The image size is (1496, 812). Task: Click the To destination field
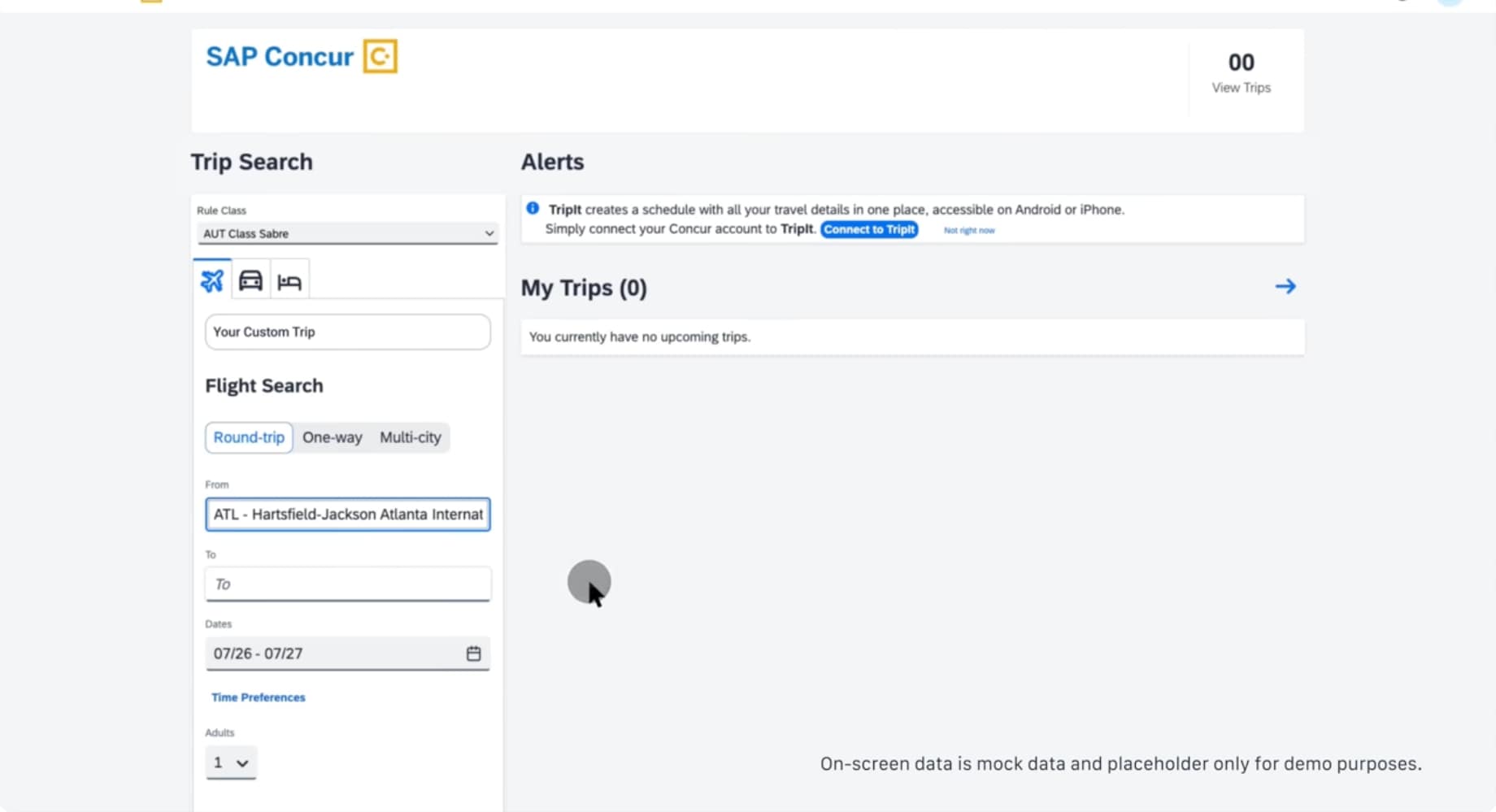[x=348, y=584]
